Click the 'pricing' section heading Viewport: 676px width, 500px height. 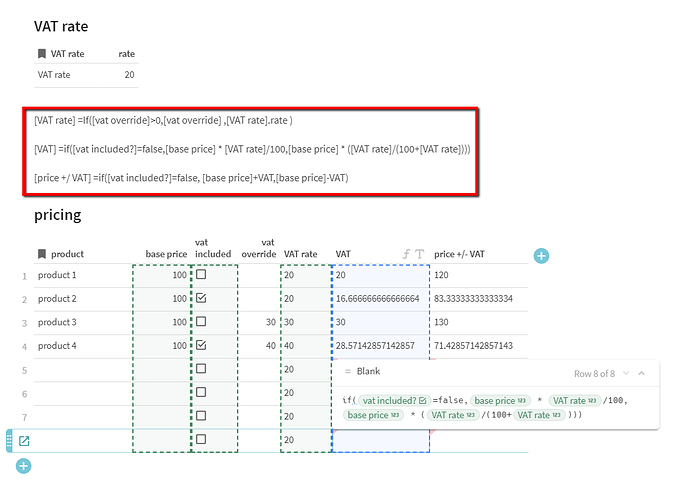coord(58,215)
